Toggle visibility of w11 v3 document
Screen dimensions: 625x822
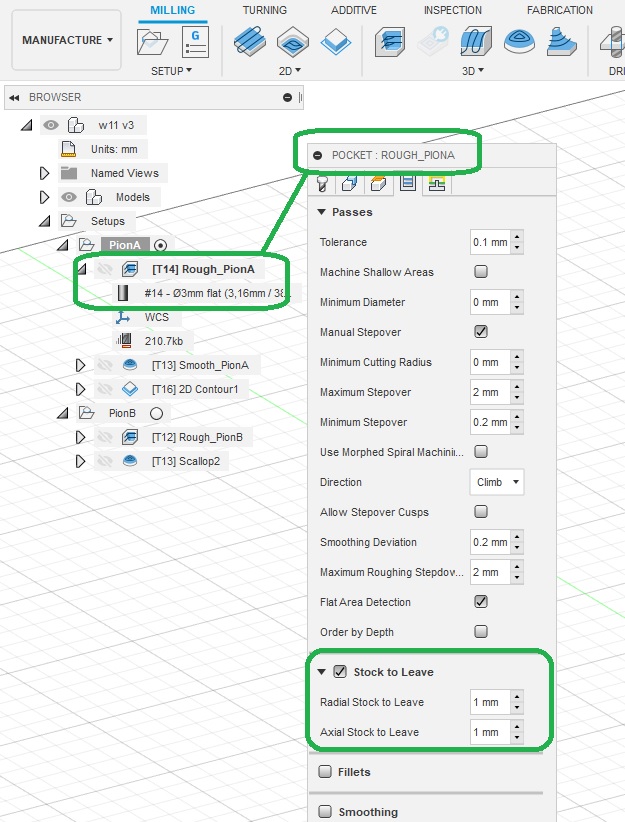[x=51, y=125]
